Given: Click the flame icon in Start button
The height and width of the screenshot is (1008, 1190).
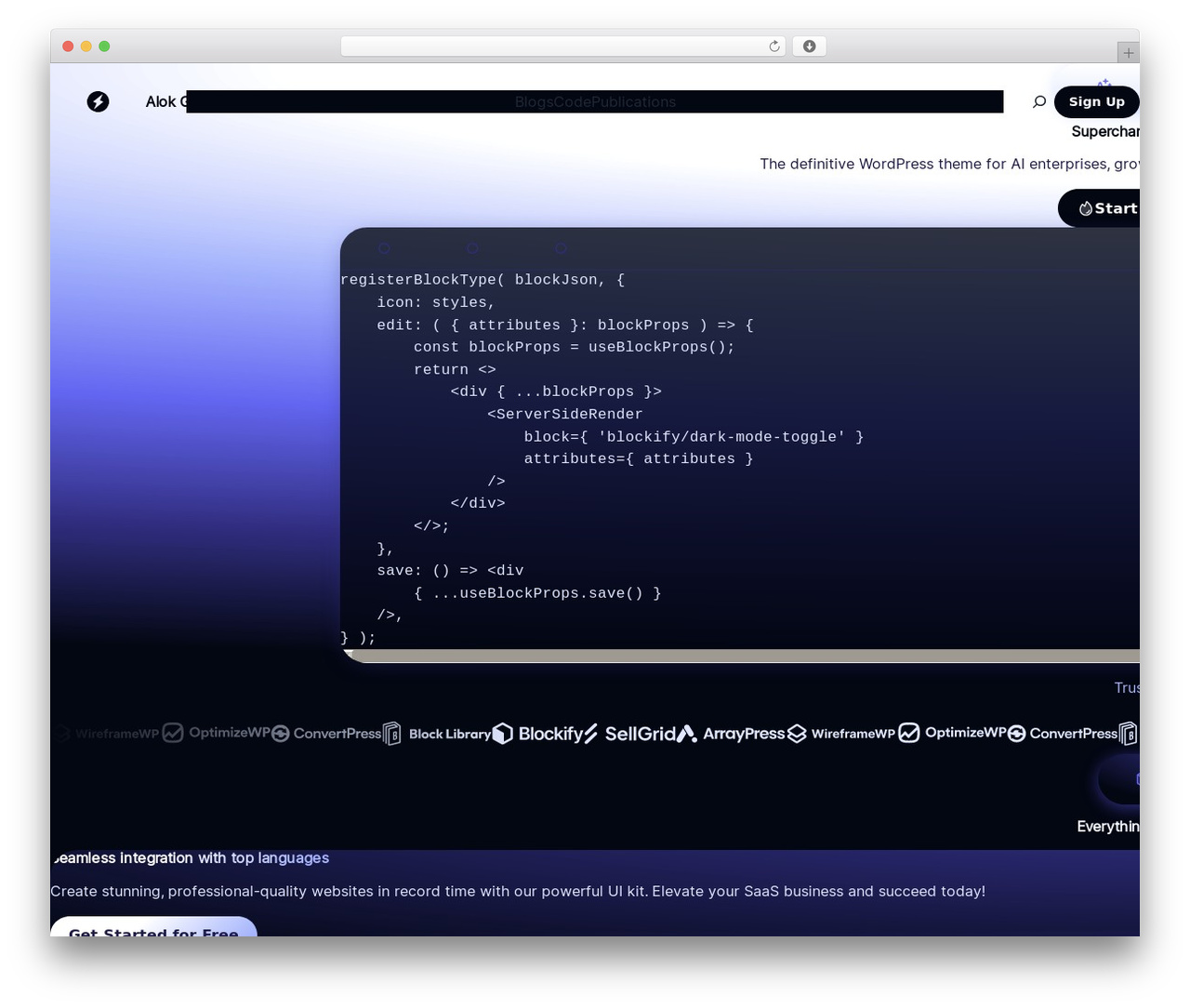Looking at the screenshot, I should click(x=1085, y=208).
